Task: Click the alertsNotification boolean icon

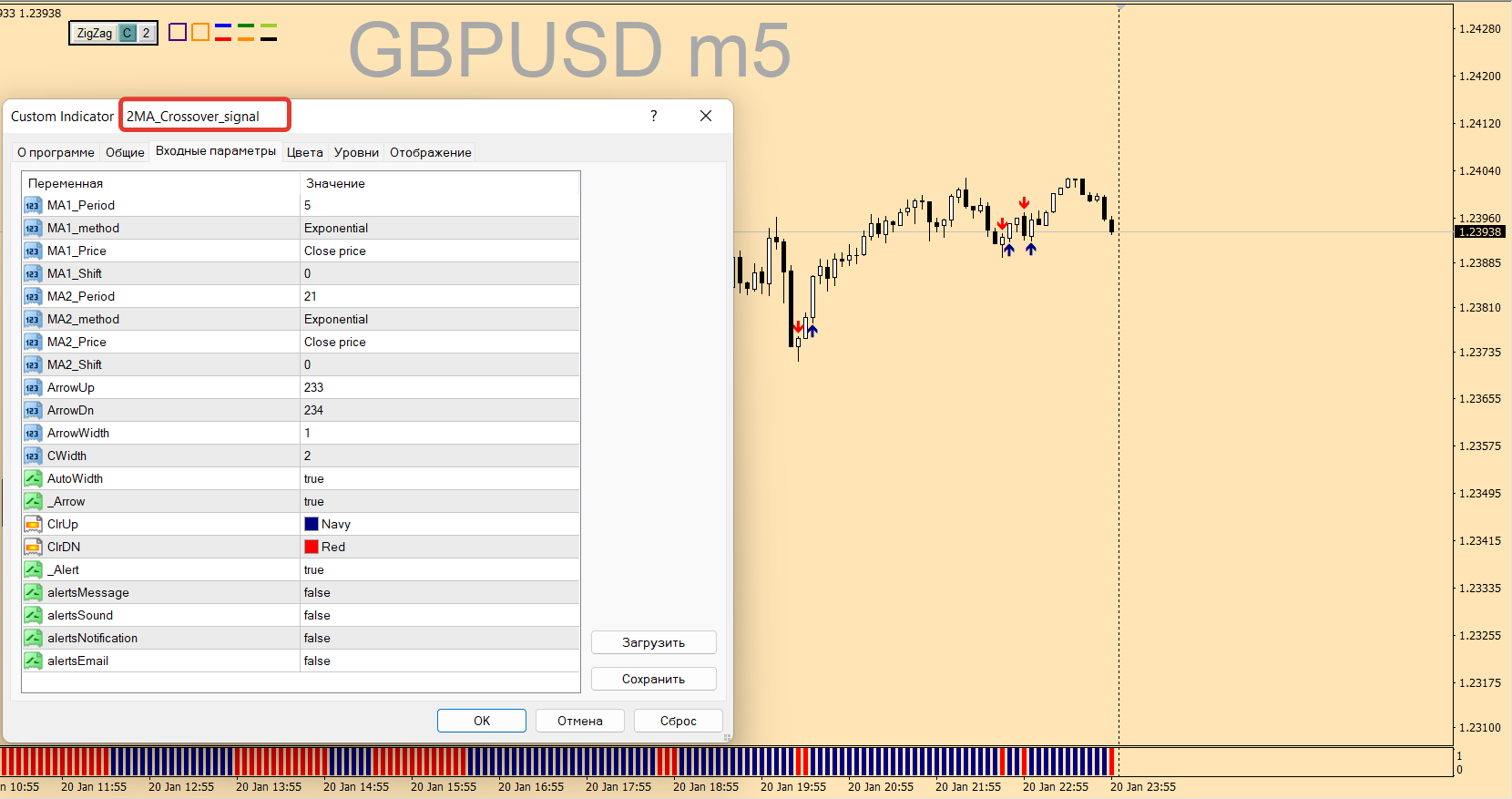Action: coord(33,638)
